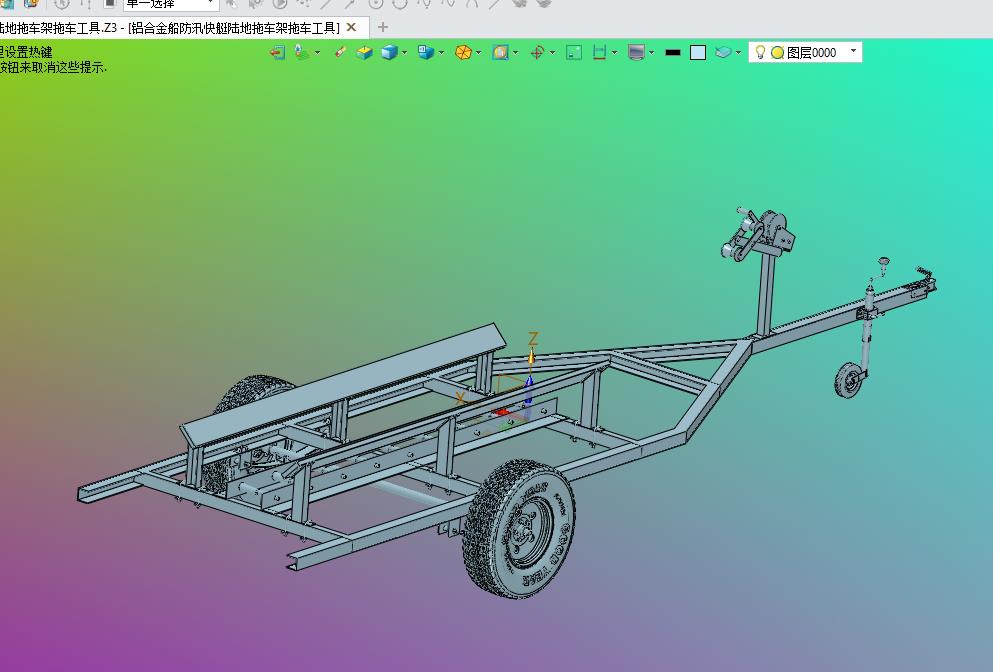The image size is (993, 672).
Task: Click the blue standard view orientation icon
Action: 426,53
